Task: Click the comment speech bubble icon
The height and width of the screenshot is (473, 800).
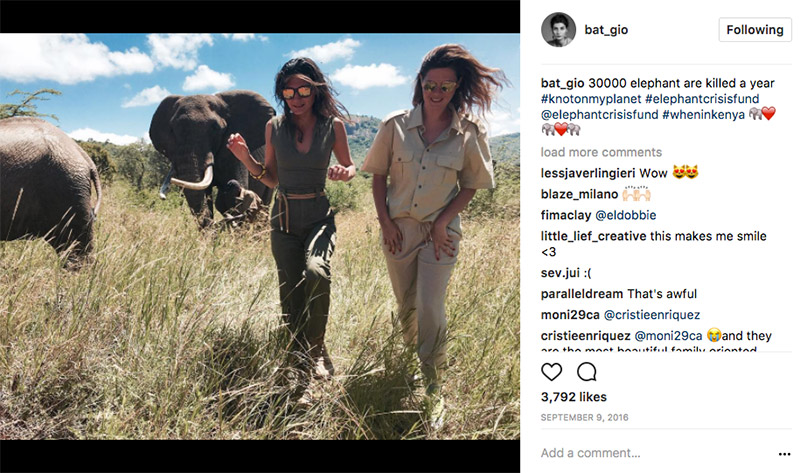Action: pos(587,373)
